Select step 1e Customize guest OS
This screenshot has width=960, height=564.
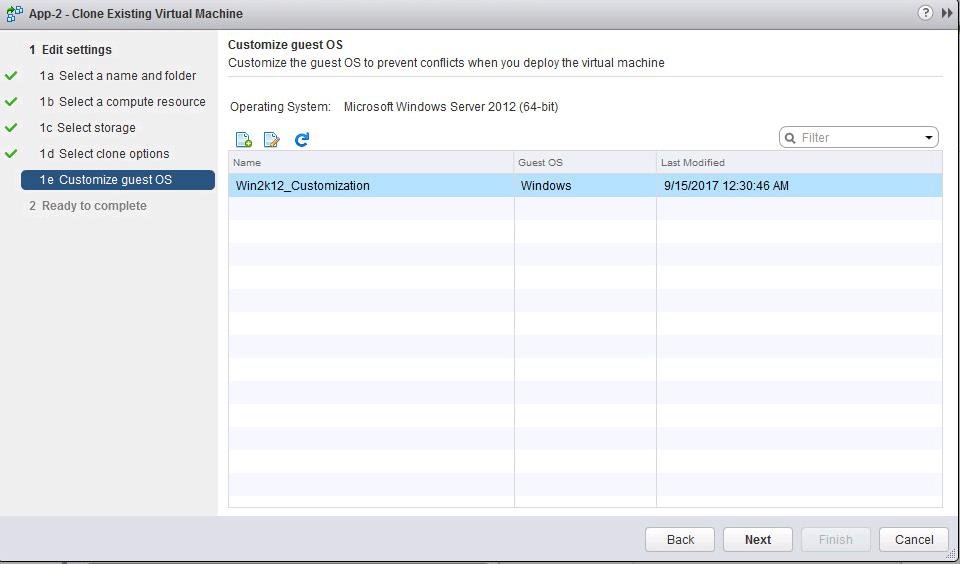[x=118, y=180]
